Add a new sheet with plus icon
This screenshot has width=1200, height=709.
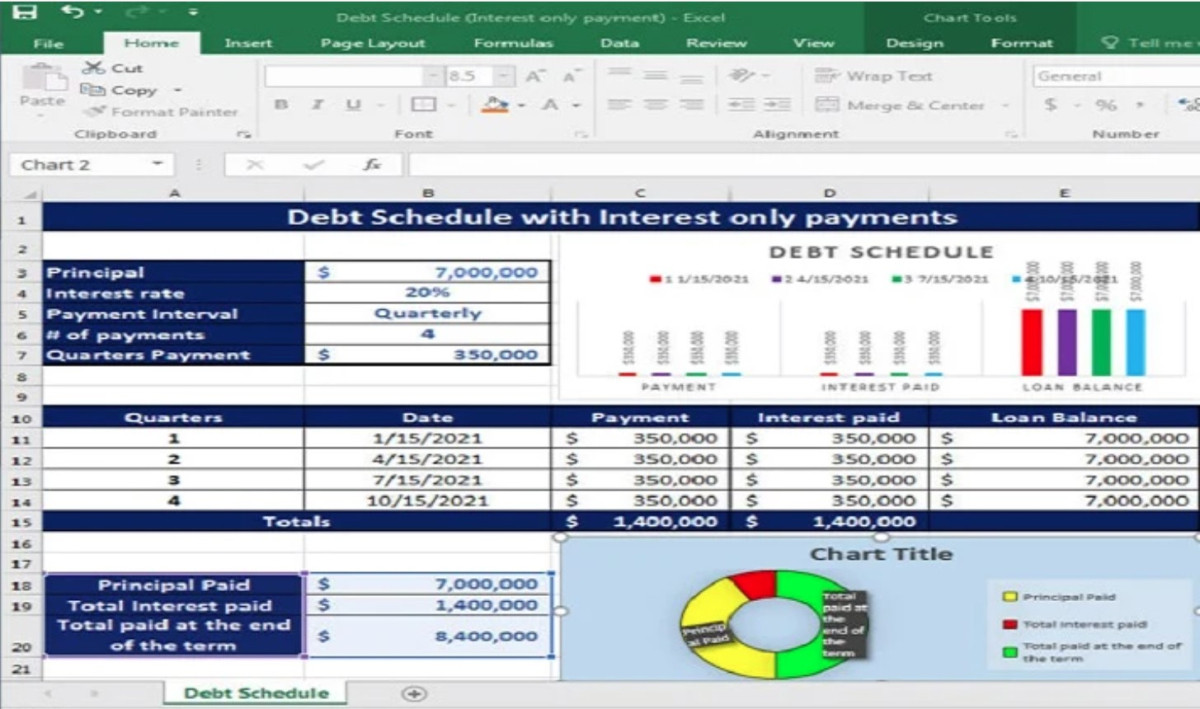pyautogui.click(x=414, y=693)
